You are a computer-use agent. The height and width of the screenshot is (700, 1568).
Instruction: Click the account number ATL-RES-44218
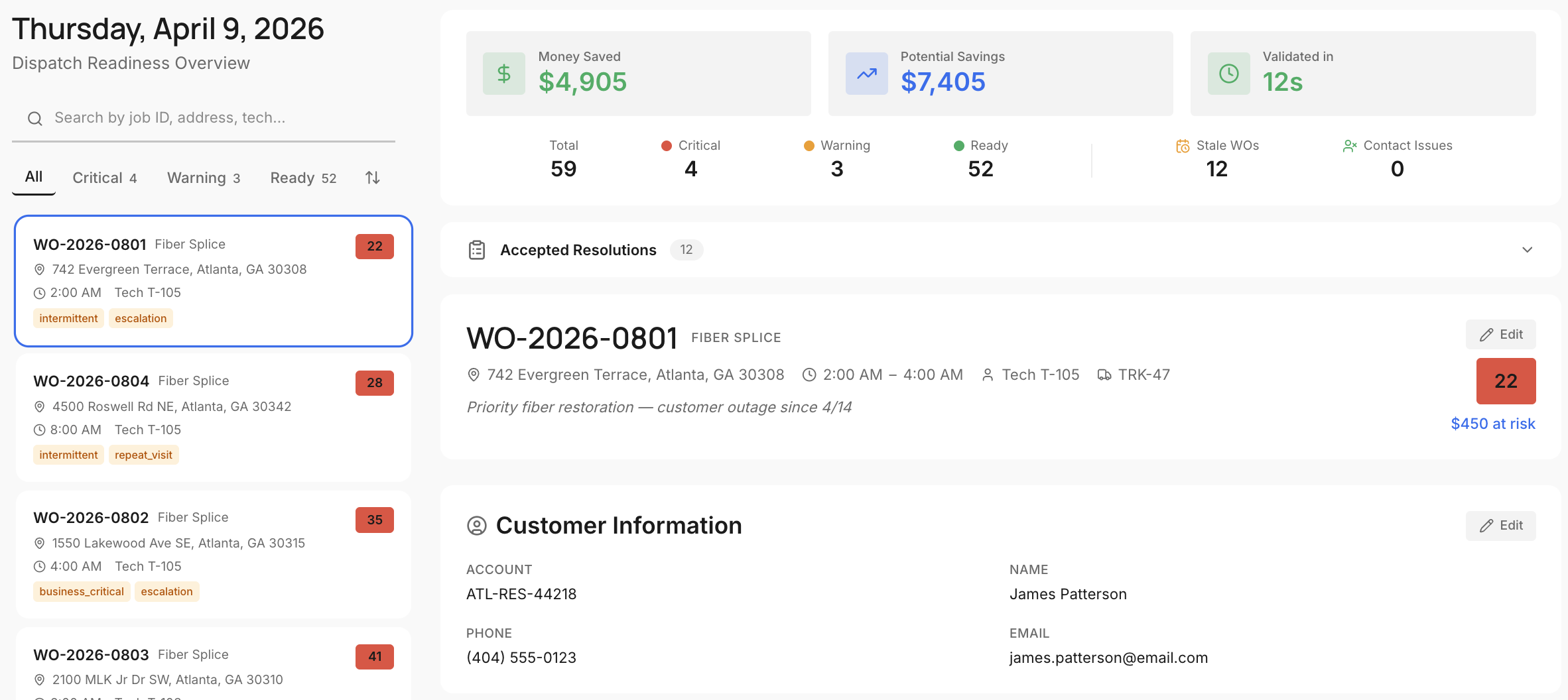(521, 595)
